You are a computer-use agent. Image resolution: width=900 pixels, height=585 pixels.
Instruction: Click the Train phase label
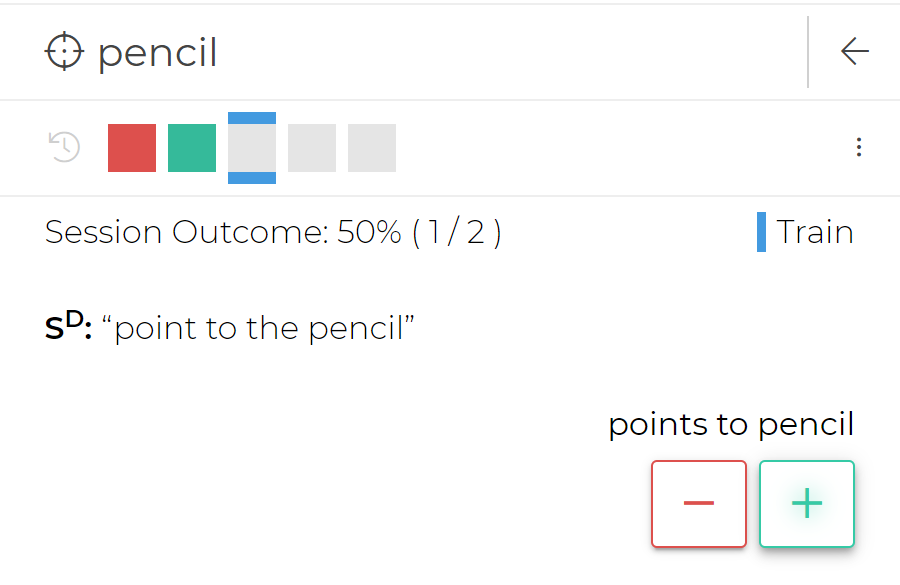coord(815,232)
